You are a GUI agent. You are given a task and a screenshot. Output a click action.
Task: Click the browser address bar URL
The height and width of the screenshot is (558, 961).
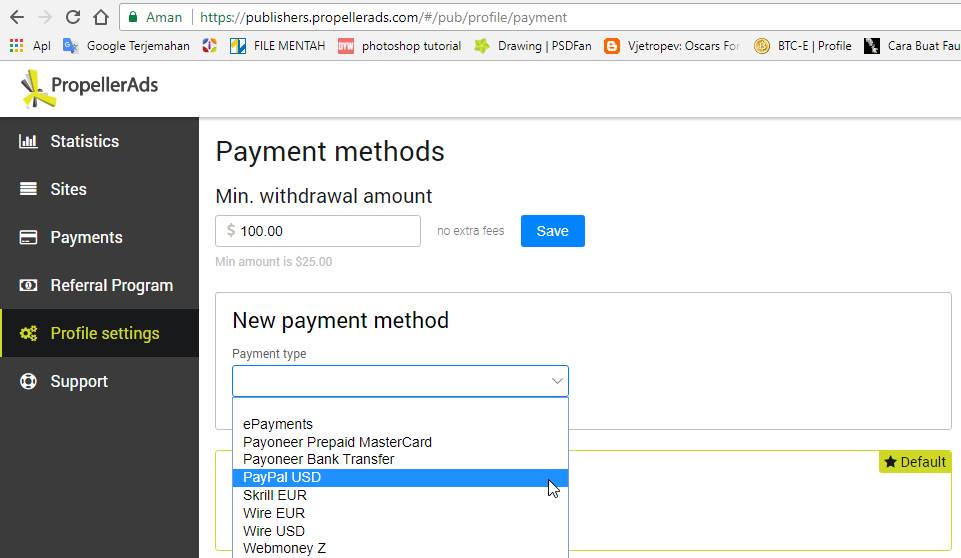[x=383, y=17]
